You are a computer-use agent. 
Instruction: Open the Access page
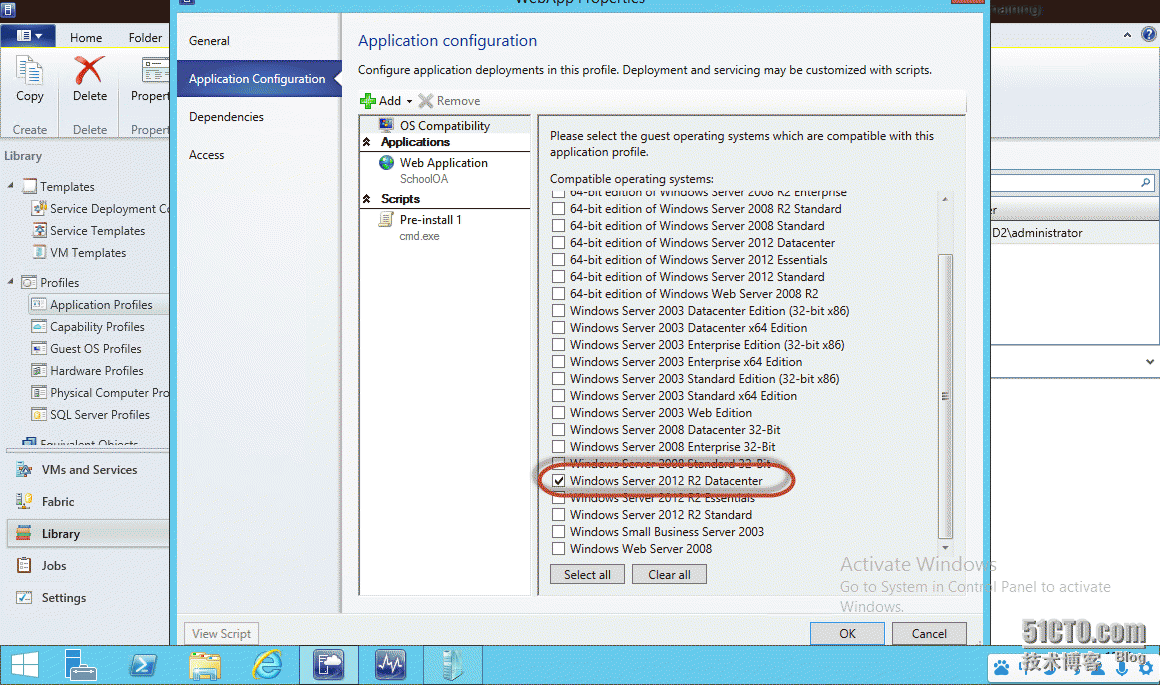pos(206,155)
